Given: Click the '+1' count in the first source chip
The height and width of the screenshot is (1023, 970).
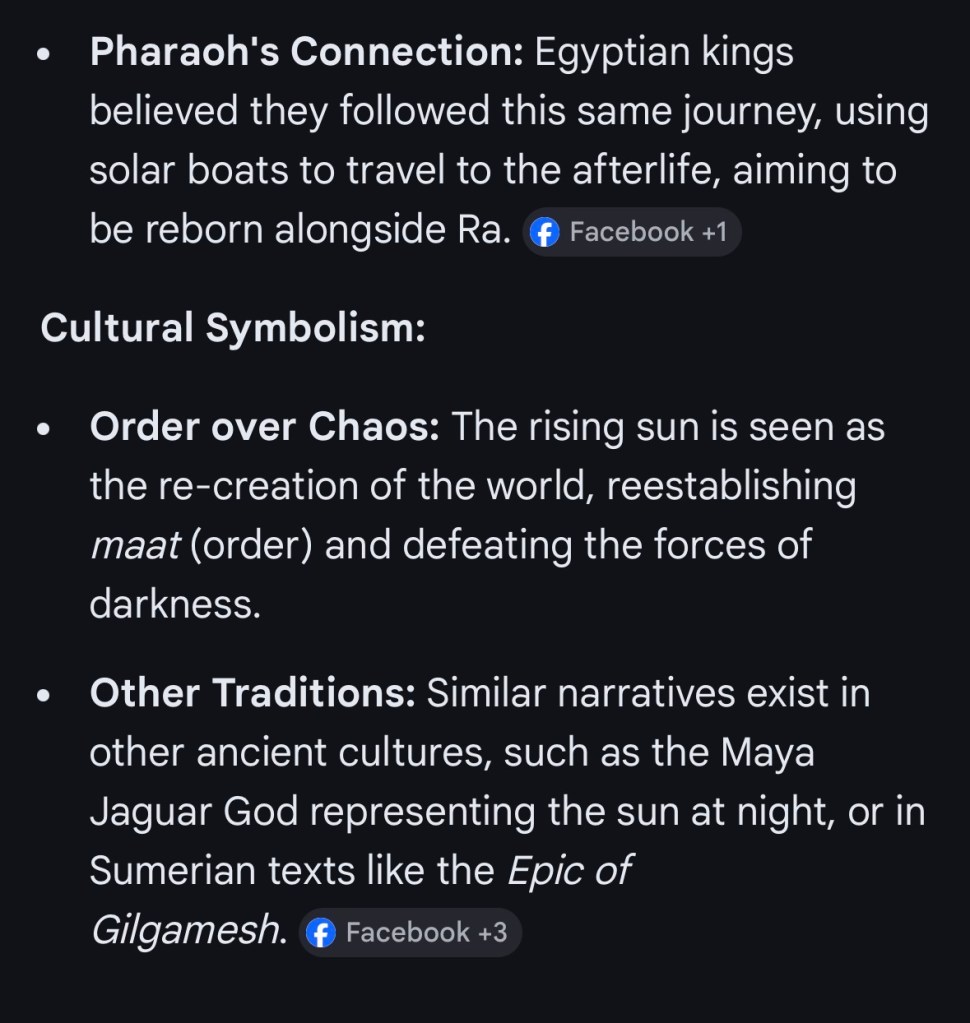Looking at the screenshot, I should [x=714, y=233].
